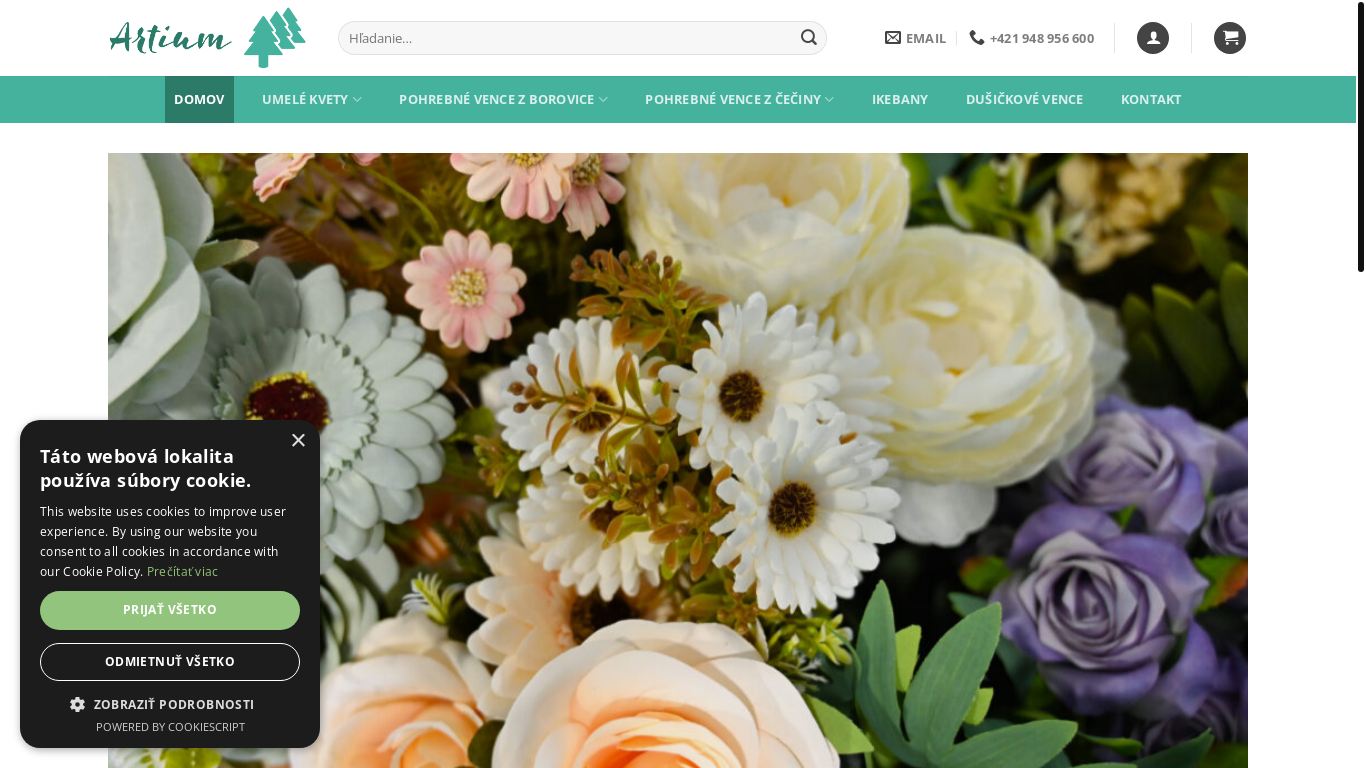Click the POWERED BY COOKIESCRIPT link
Viewport: 1366px width, 768px height.
[170, 727]
